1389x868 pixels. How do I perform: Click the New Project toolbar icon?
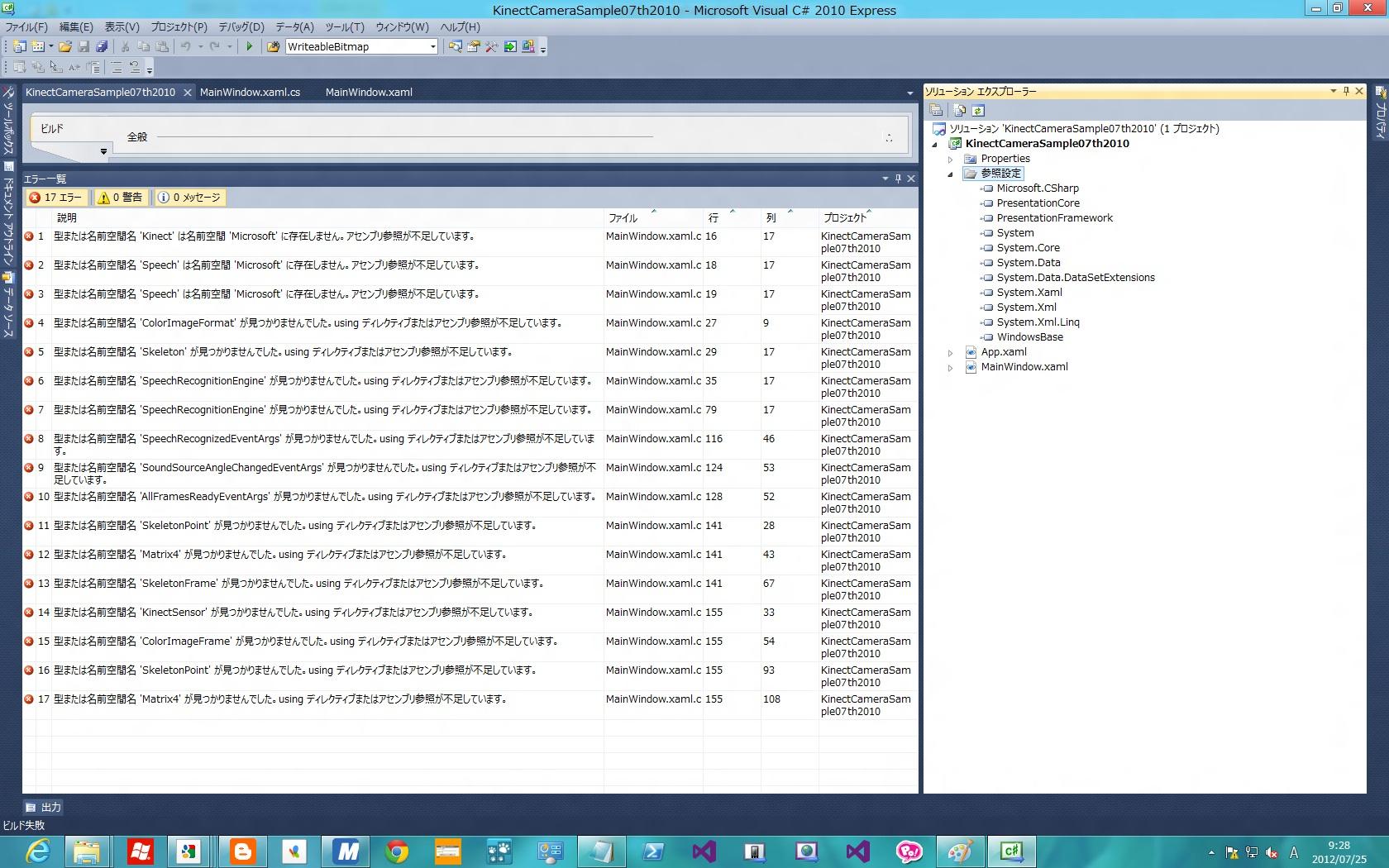point(19,46)
